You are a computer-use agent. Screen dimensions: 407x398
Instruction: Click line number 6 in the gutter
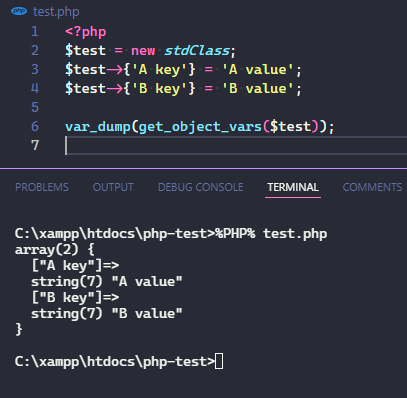click(x=35, y=127)
